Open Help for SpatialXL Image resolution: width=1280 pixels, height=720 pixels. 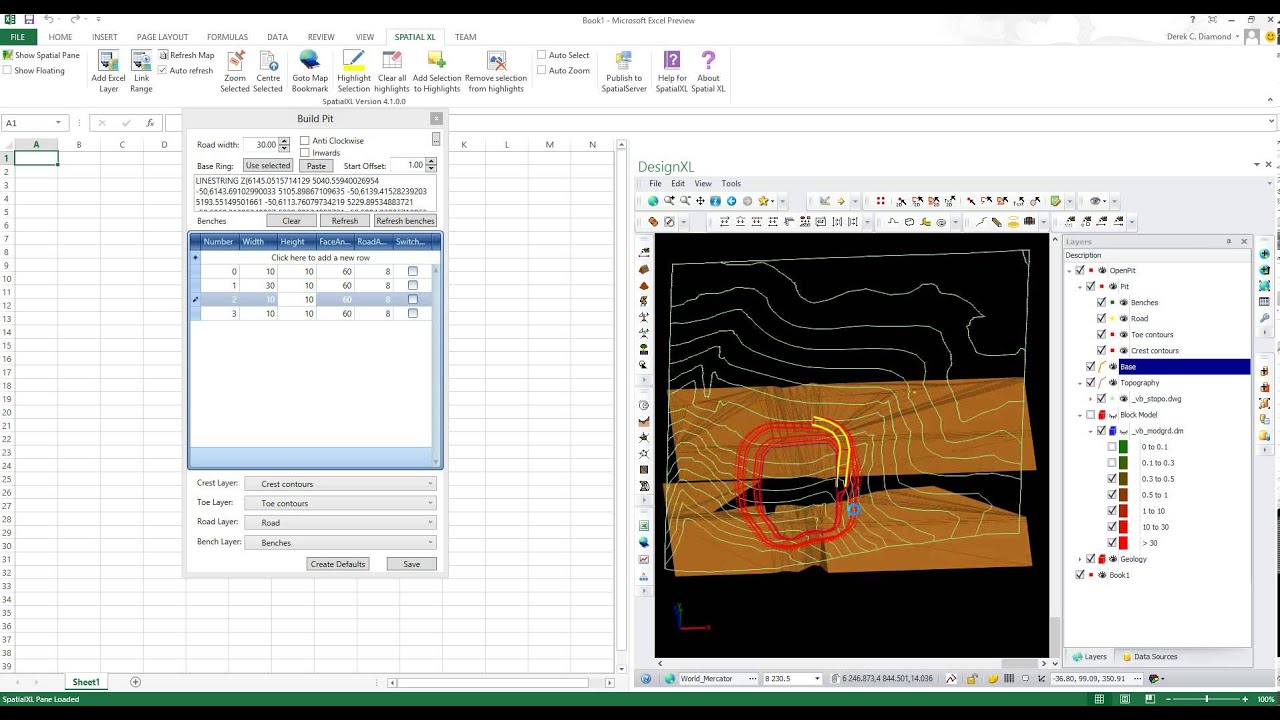point(672,71)
